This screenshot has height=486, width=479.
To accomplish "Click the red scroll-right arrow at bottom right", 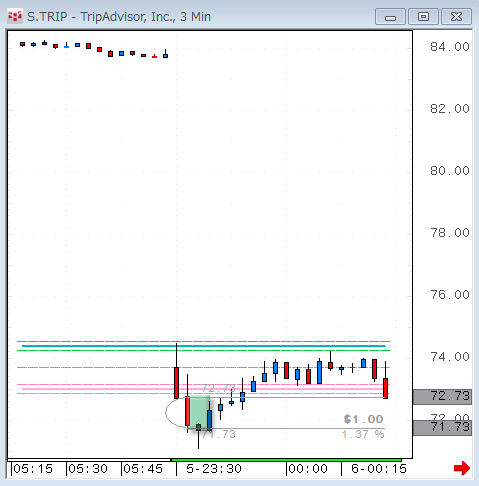I will (462, 468).
